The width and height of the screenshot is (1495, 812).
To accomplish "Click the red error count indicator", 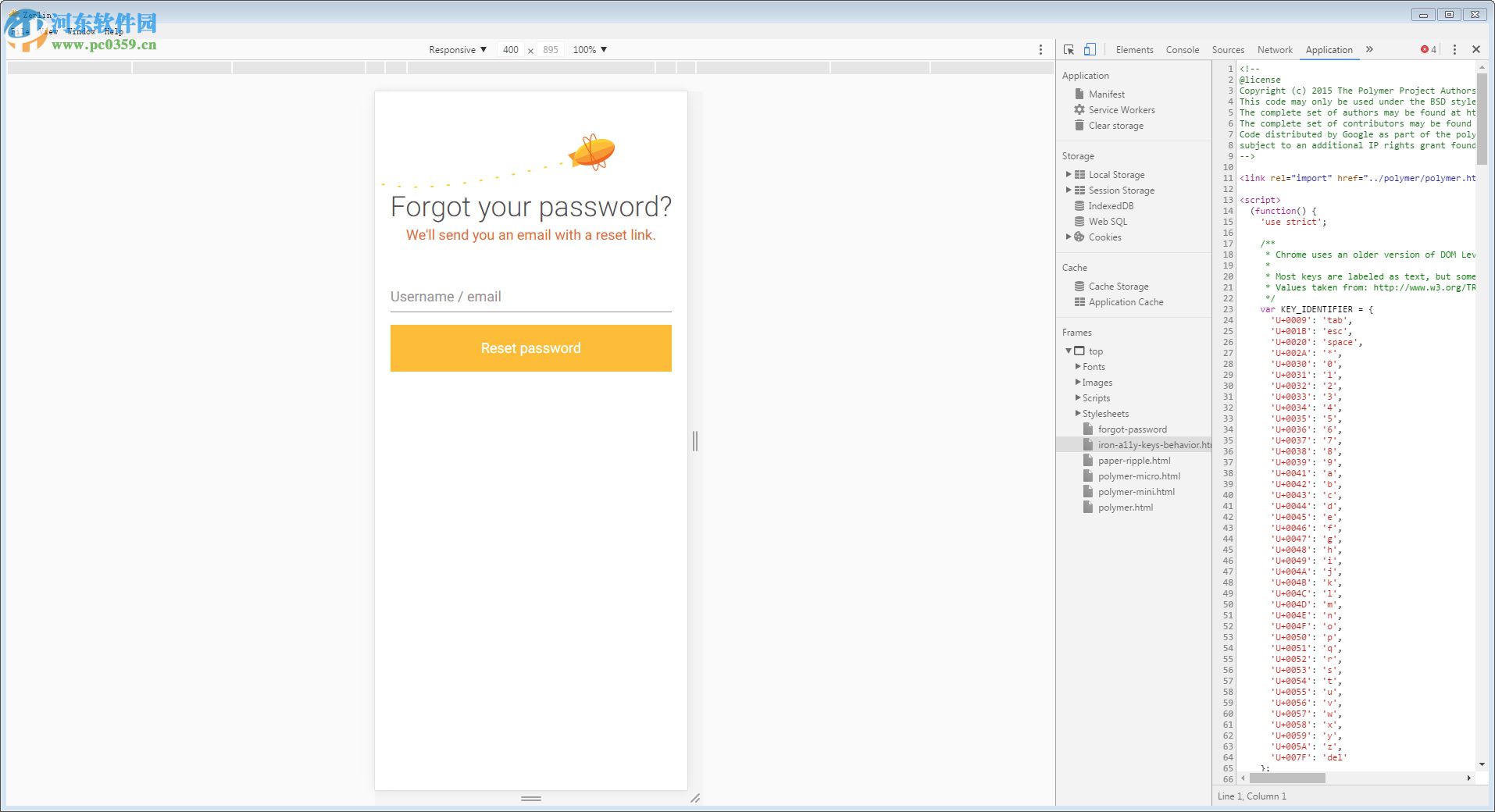I will (x=1429, y=49).
